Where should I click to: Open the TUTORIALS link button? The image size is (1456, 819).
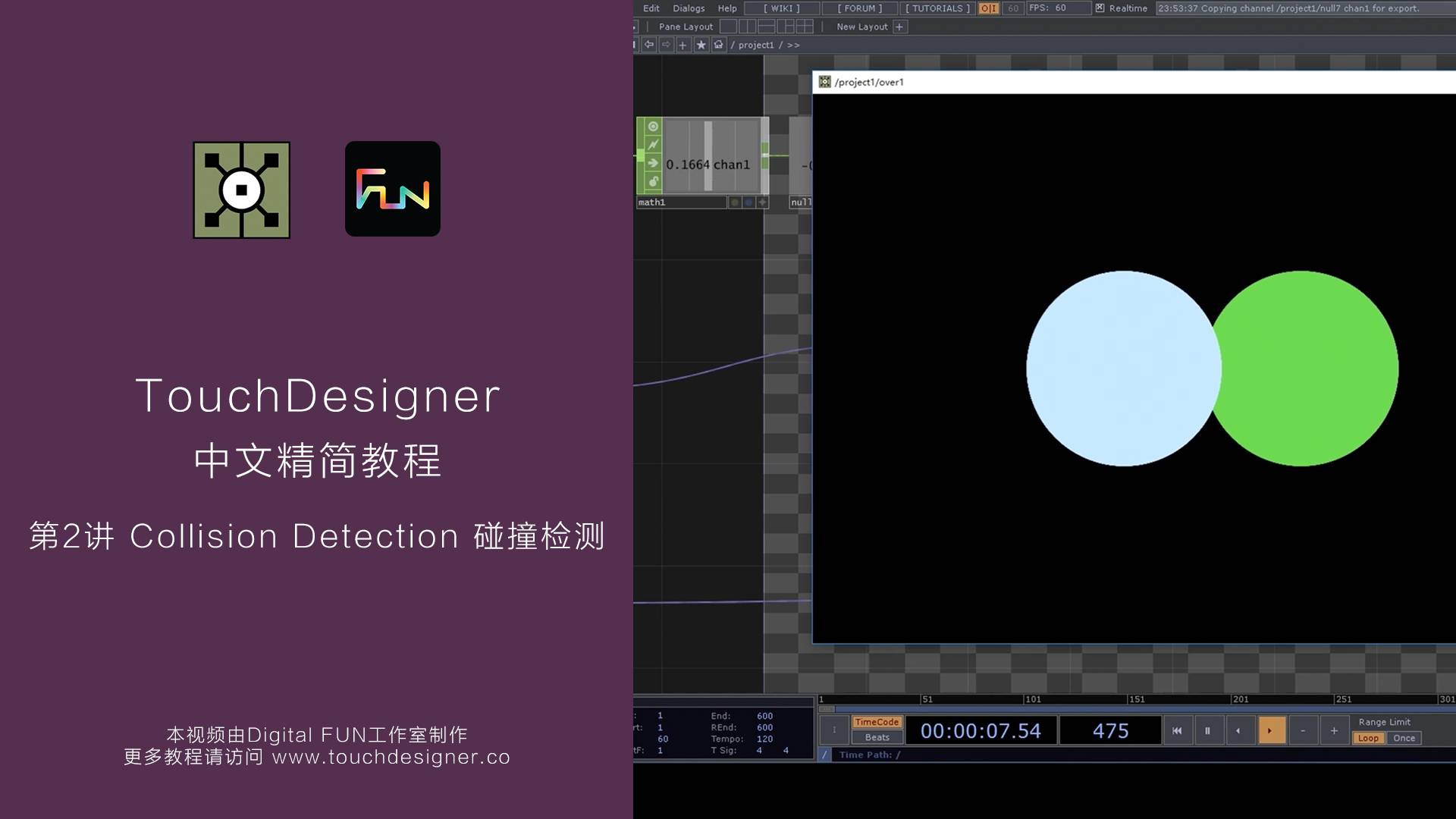pyautogui.click(x=937, y=8)
